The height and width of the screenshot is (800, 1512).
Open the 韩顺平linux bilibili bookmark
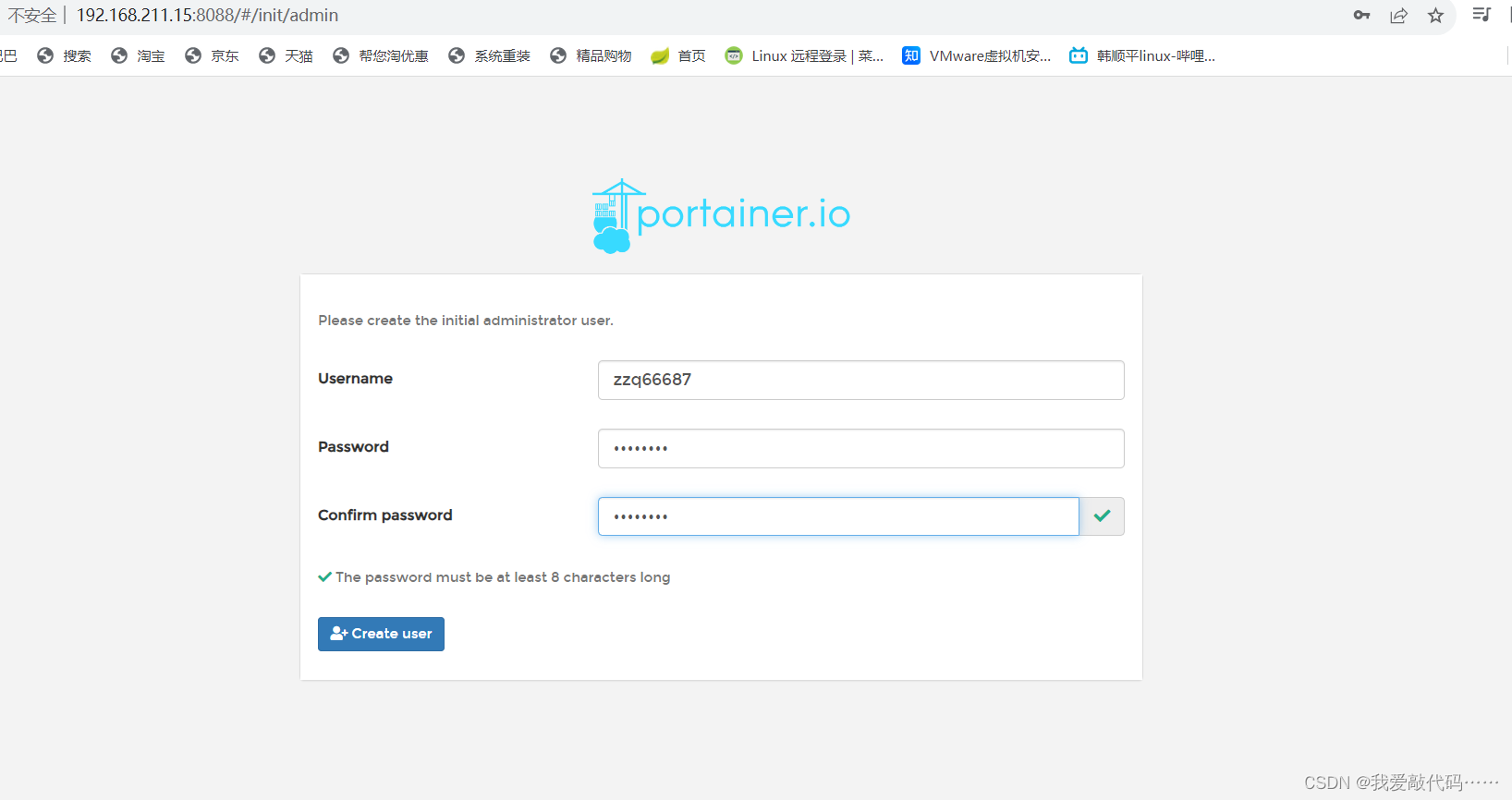click(1142, 55)
